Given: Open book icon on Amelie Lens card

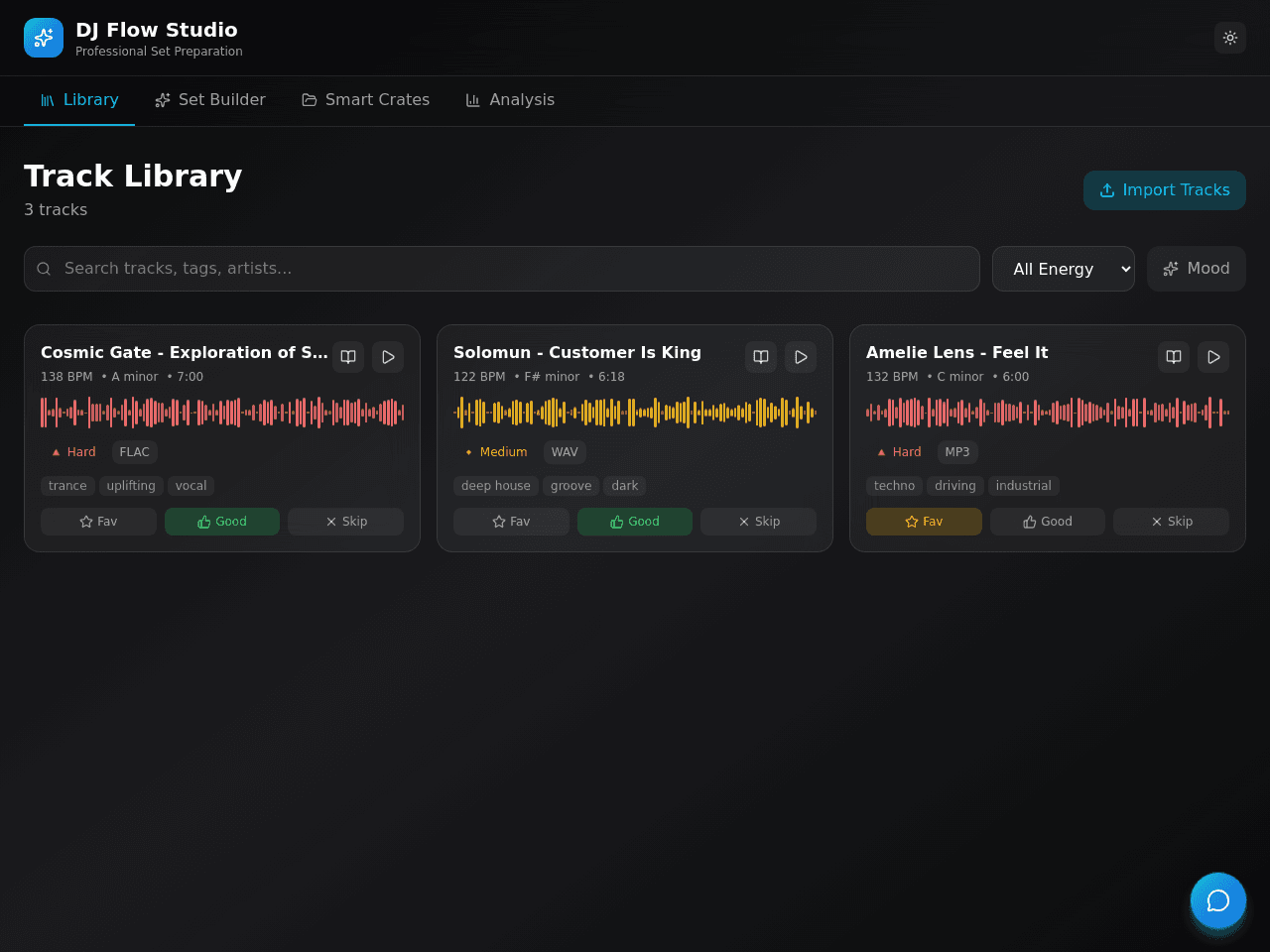Looking at the screenshot, I should (x=1174, y=357).
